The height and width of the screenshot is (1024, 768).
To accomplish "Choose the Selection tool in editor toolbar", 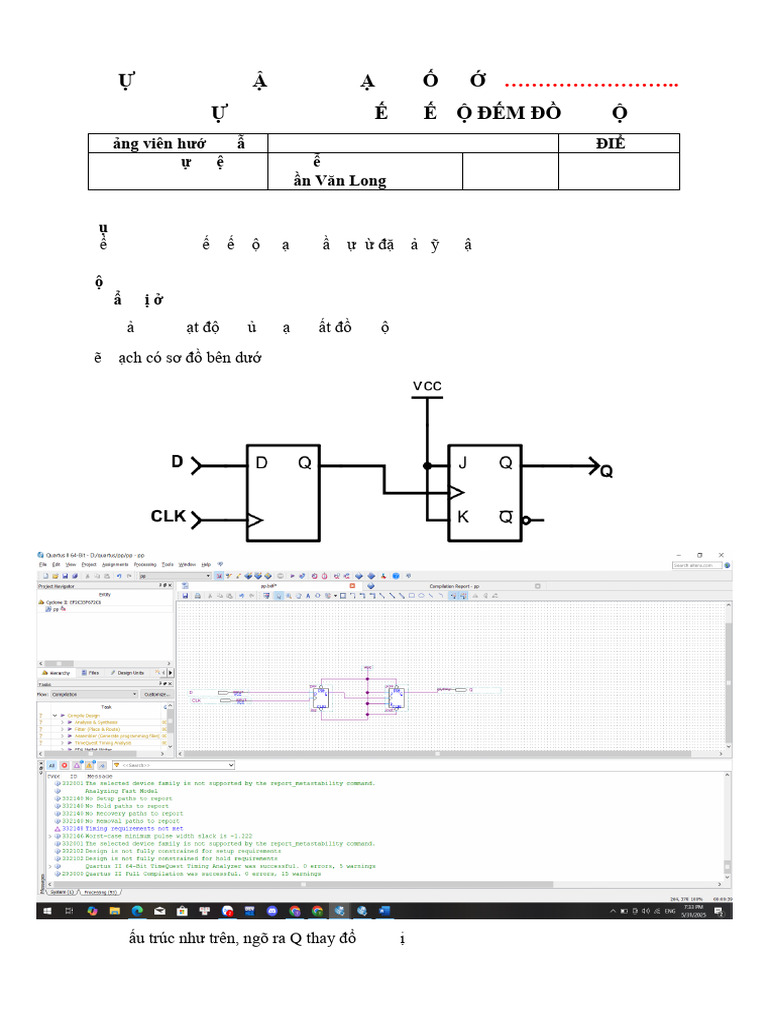I will point(279,596).
